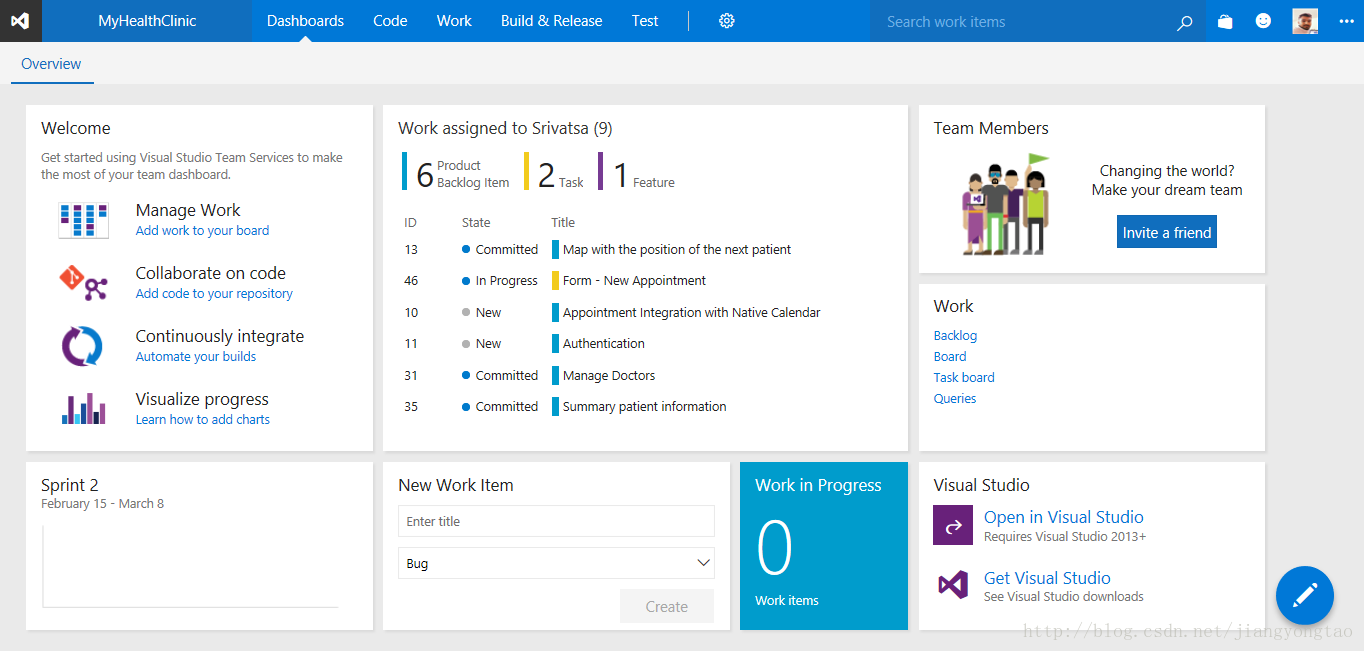
Task: Expand the Bug work item type dropdown
Action: pyautogui.click(x=556, y=563)
